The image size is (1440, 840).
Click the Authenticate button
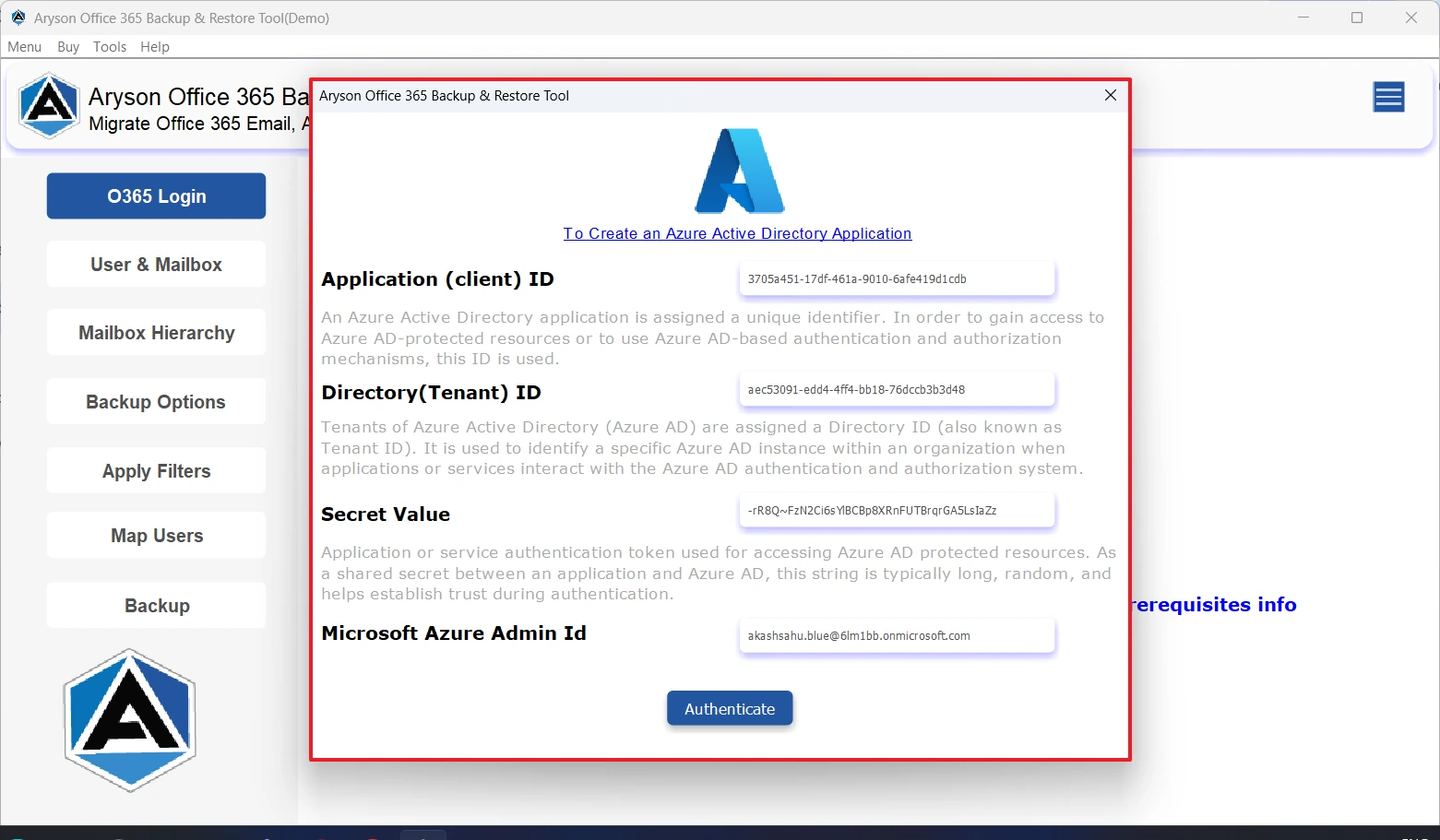(730, 708)
